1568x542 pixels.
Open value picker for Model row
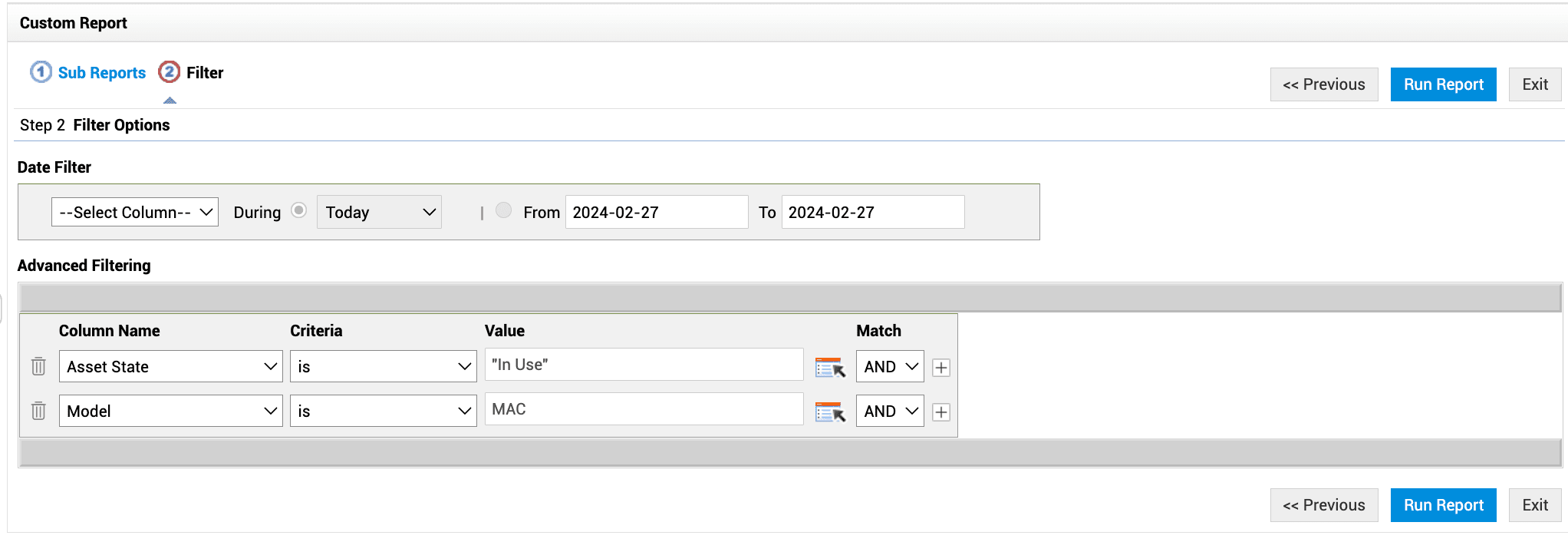pos(829,412)
